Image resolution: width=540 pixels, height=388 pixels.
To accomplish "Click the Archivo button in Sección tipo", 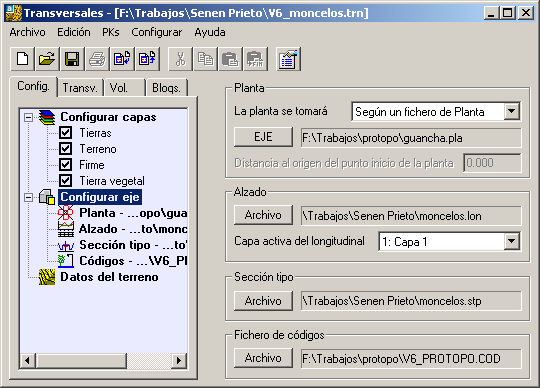I will (x=263, y=301).
